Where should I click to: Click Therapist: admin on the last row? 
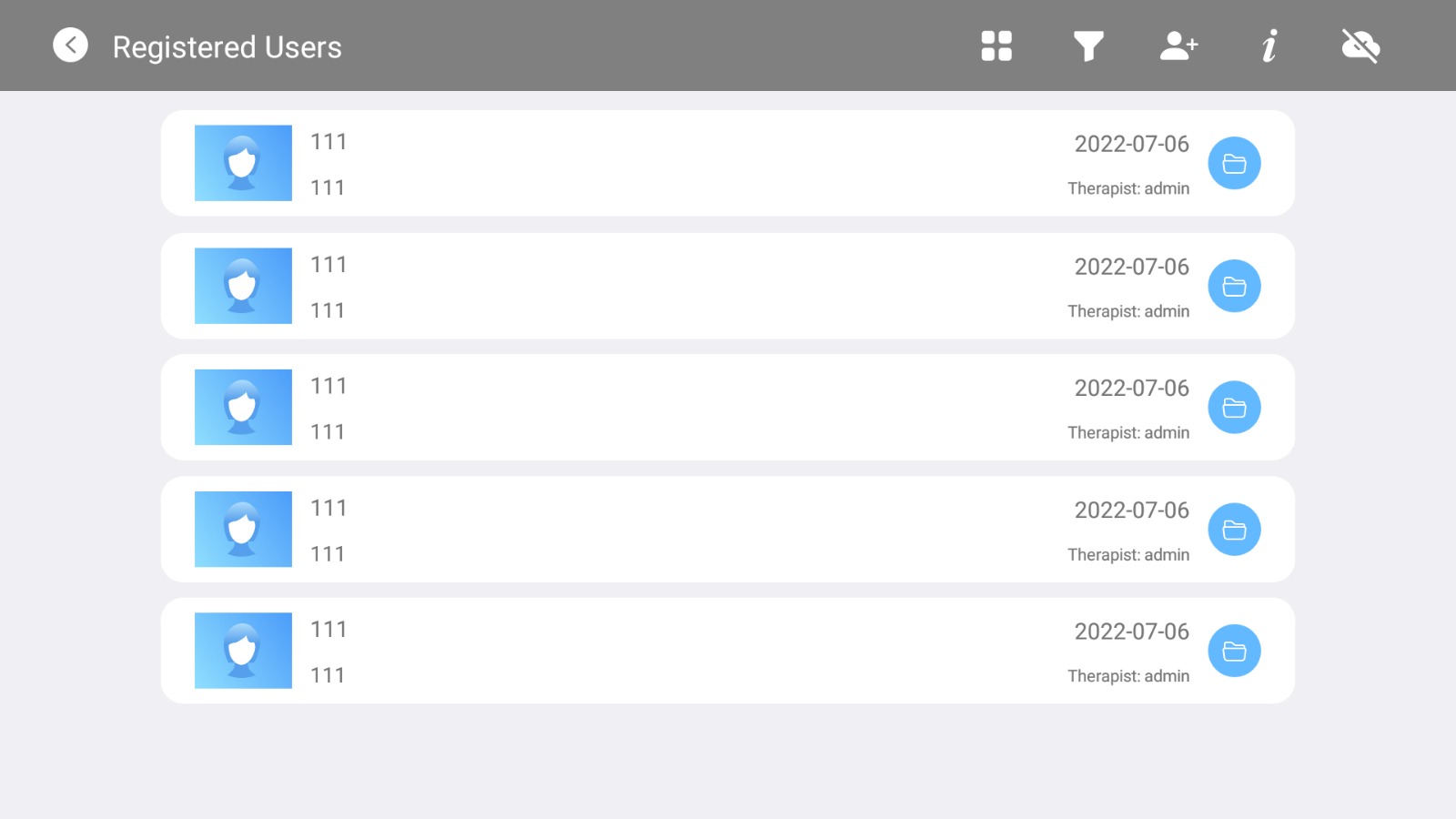1128,676
